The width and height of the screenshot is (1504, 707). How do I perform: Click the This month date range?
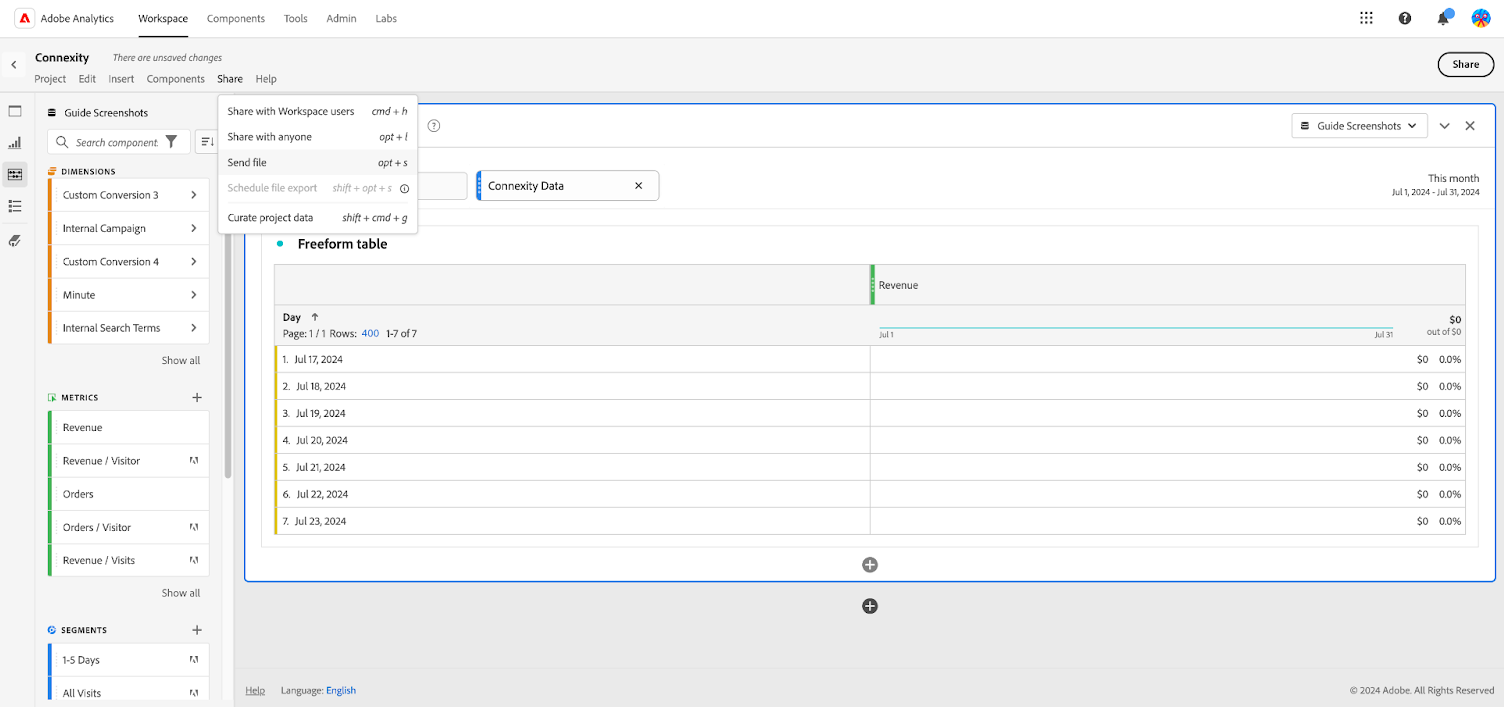(x=1435, y=184)
